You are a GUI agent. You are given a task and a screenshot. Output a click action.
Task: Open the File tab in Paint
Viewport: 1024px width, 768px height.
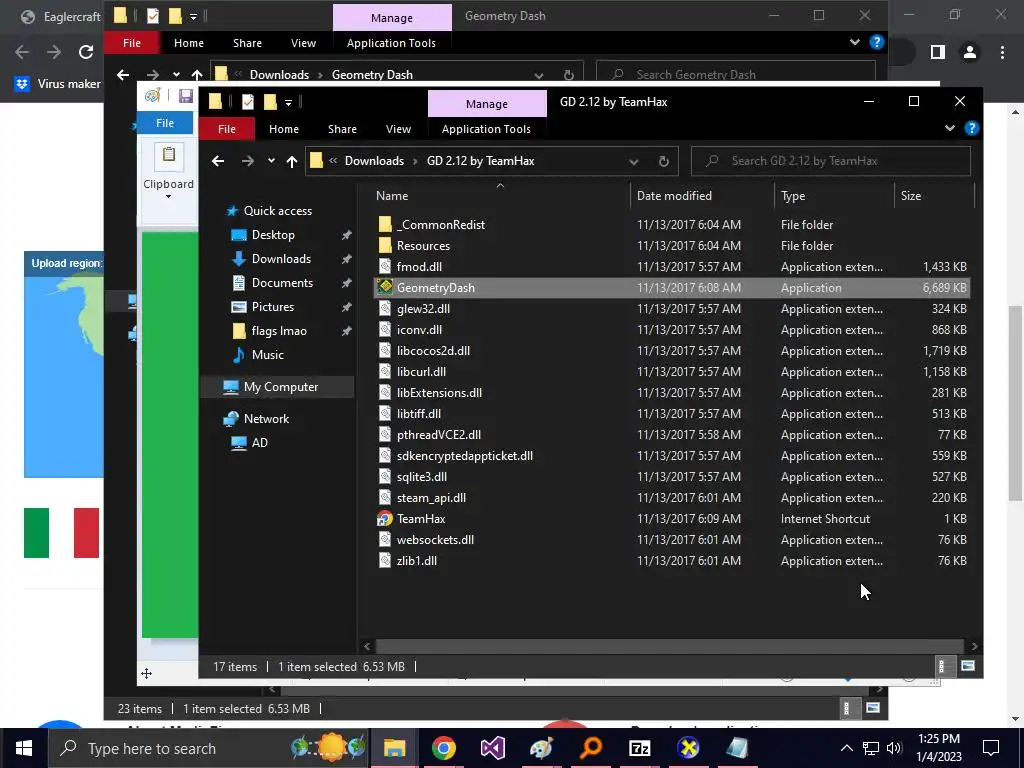point(165,123)
